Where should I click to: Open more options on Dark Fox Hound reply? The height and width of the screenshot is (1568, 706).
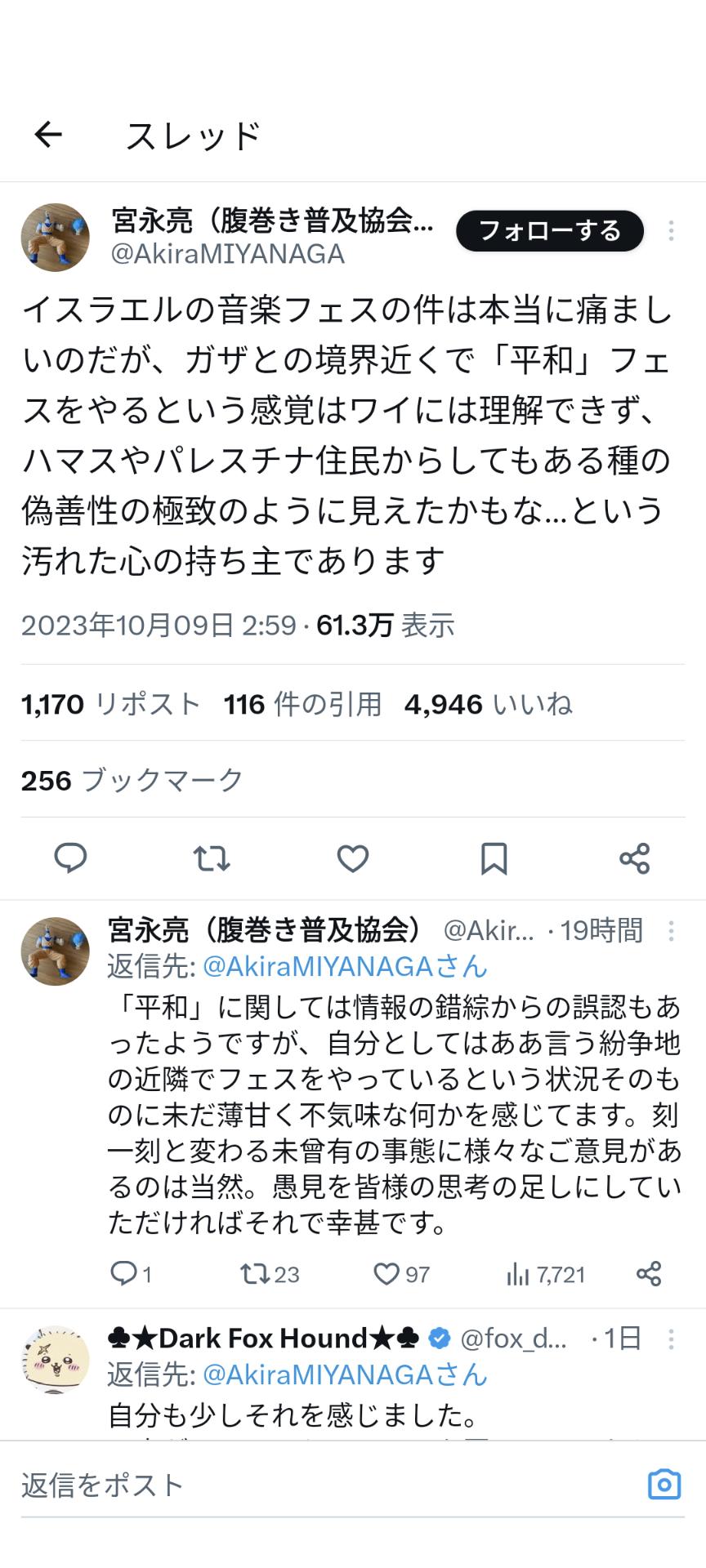671,1339
